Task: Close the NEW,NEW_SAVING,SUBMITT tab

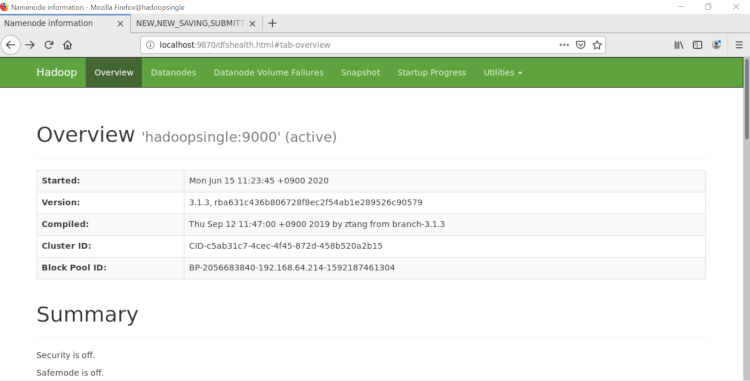Action: tap(253, 23)
